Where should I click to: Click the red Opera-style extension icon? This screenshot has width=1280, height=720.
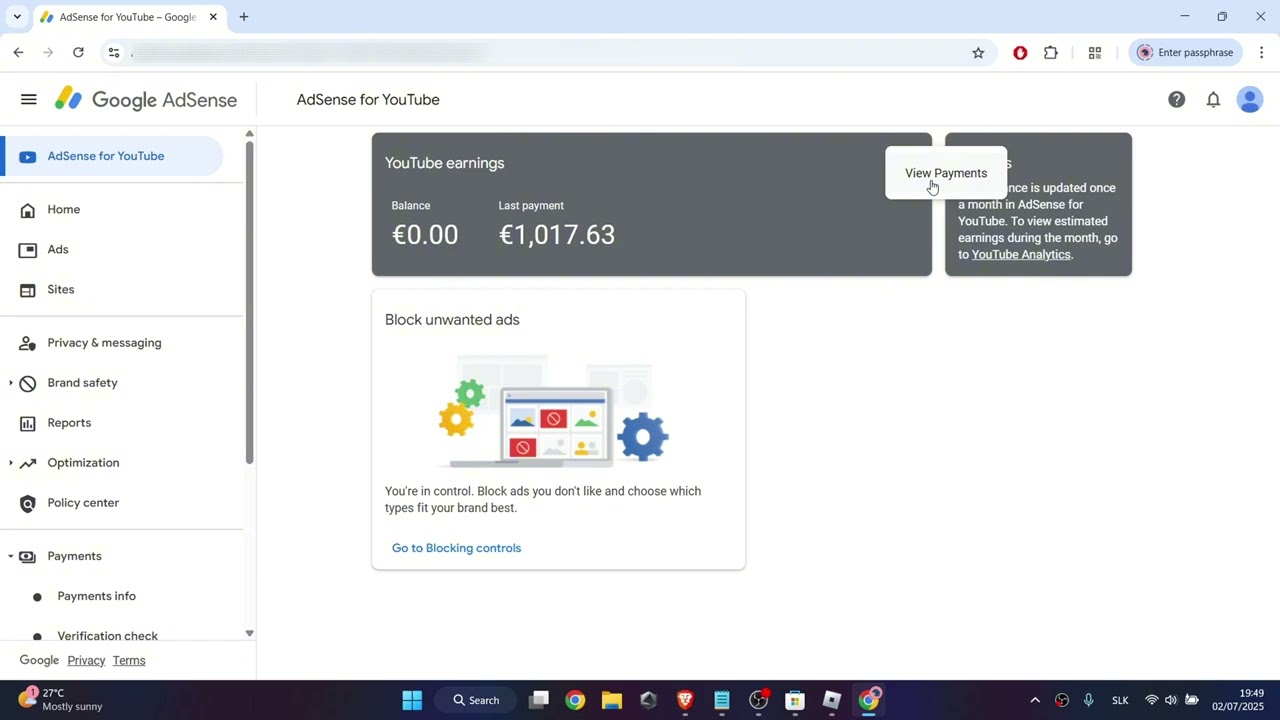point(1020,52)
